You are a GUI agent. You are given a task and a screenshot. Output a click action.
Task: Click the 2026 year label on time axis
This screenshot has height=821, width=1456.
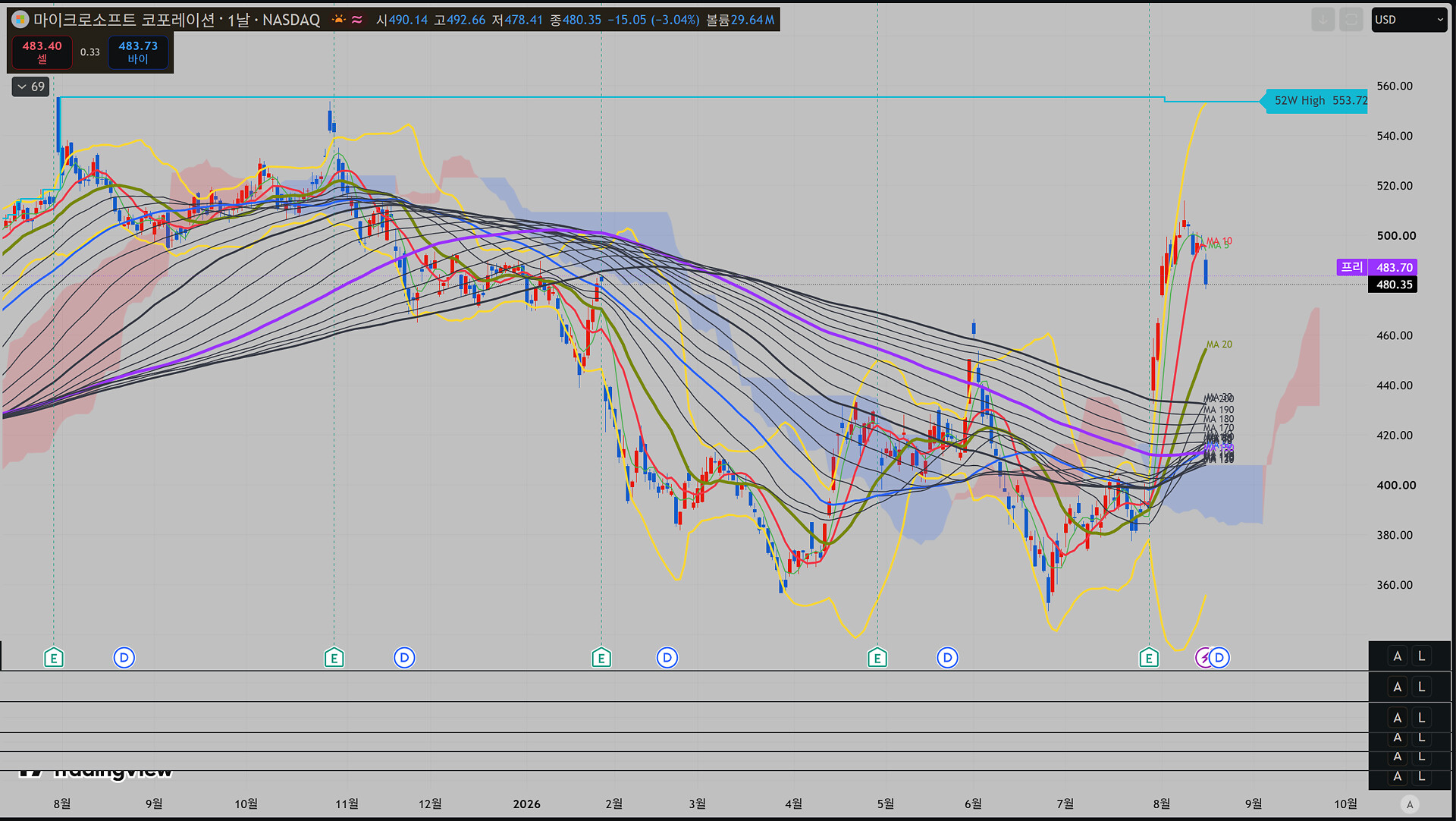click(526, 804)
